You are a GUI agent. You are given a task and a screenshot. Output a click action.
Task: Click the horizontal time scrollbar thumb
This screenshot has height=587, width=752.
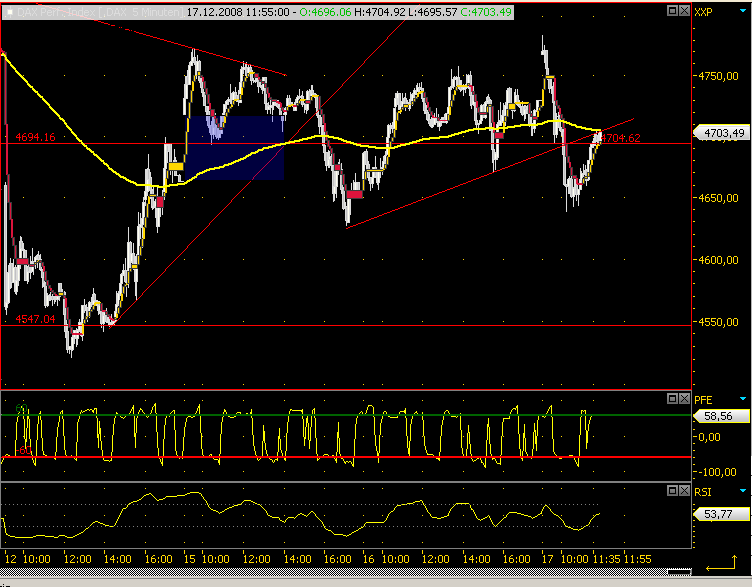(x=679, y=572)
